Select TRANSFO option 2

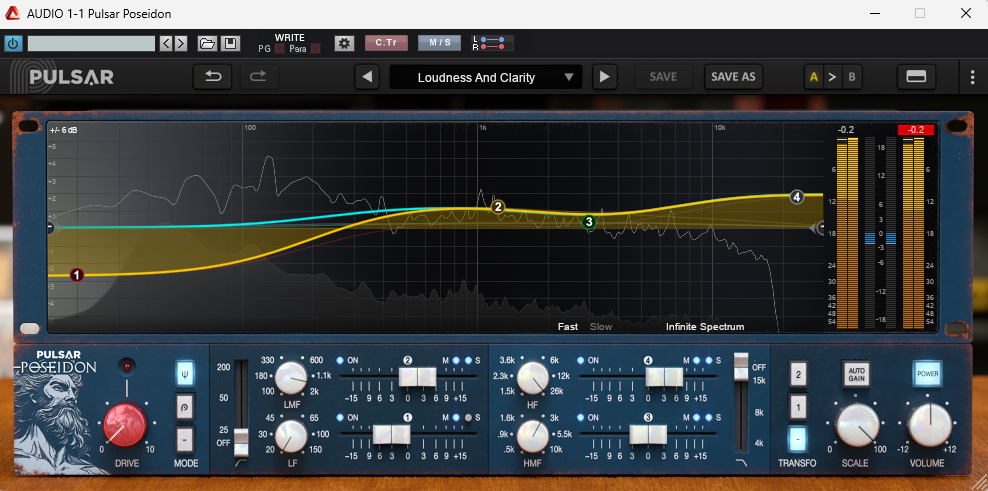point(798,374)
